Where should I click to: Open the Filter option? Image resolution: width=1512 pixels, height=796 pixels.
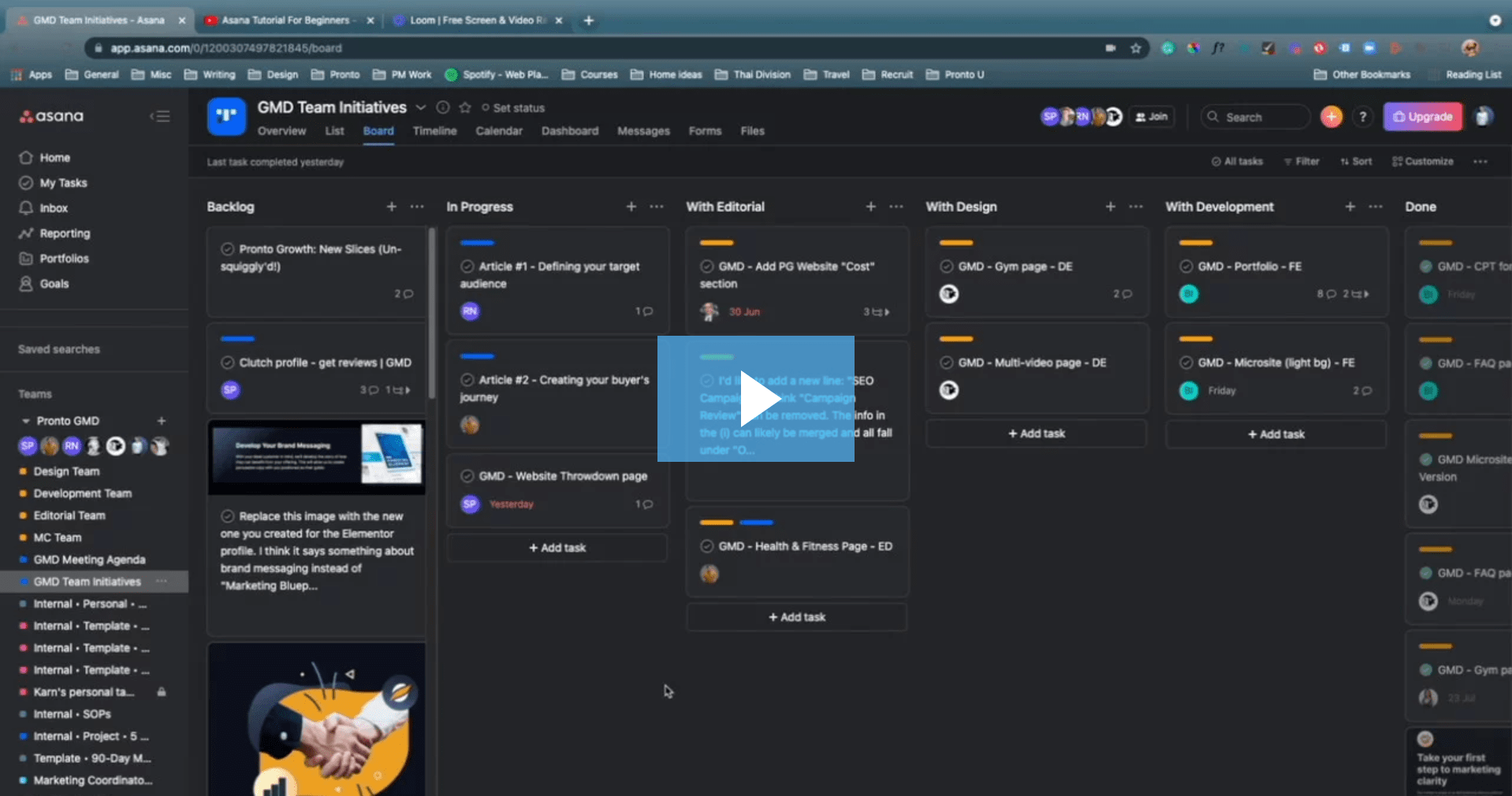(1302, 162)
